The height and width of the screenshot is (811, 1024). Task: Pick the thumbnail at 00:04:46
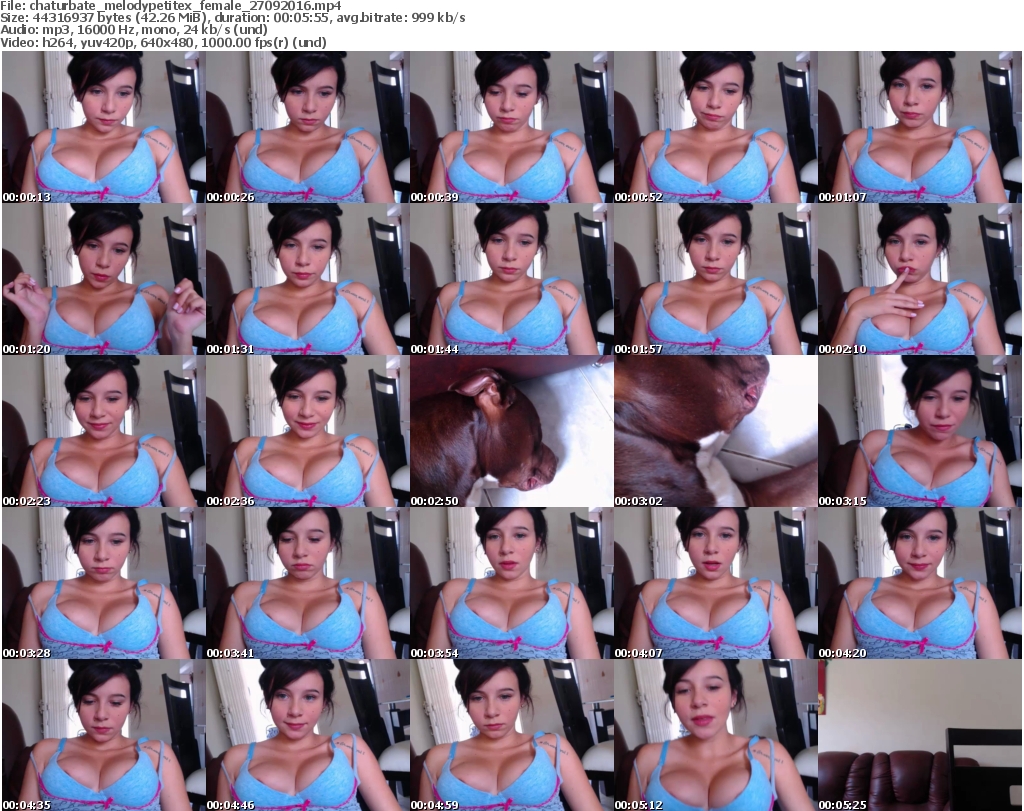tap(308, 735)
